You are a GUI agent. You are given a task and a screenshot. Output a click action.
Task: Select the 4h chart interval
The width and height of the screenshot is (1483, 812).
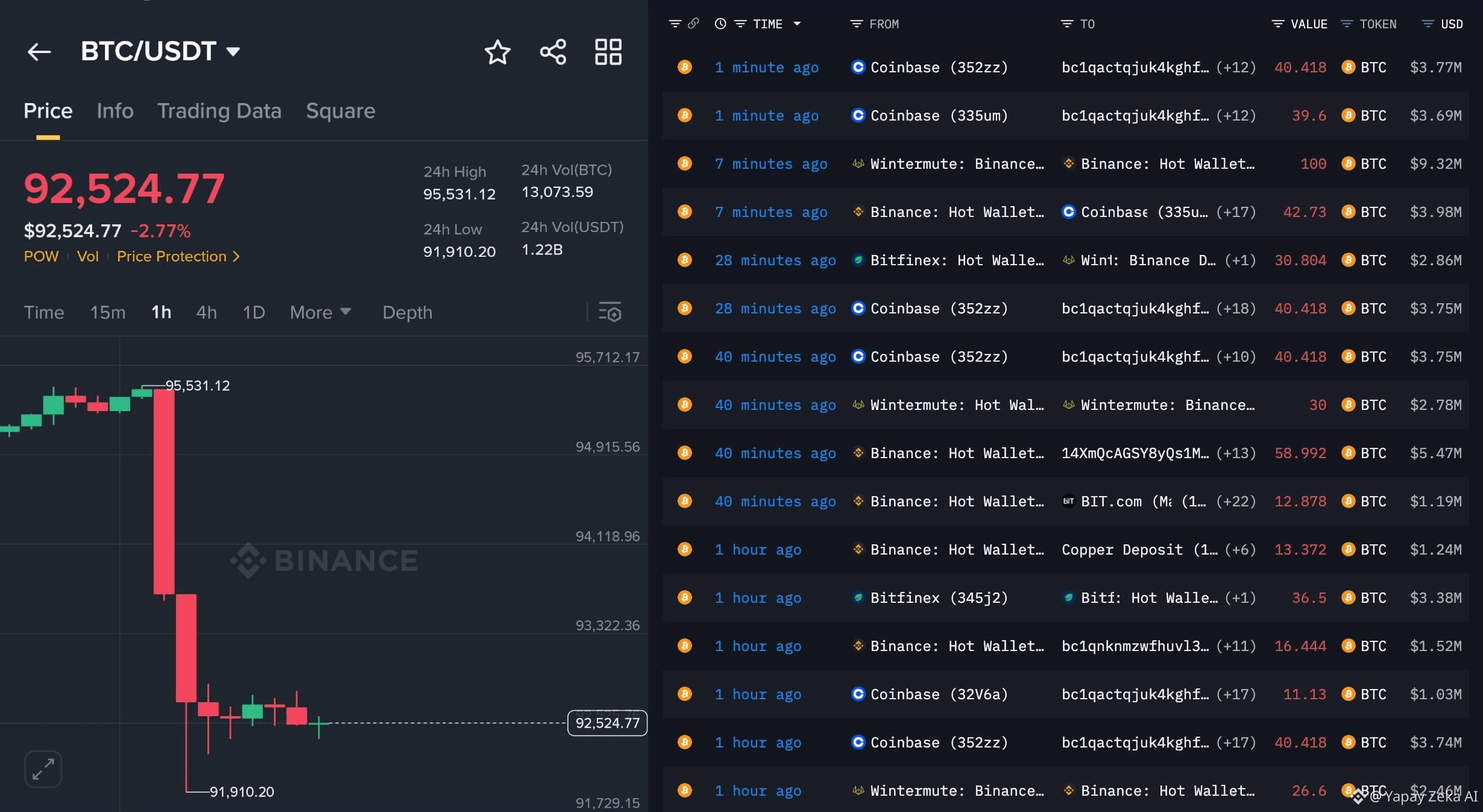pos(206,312)
